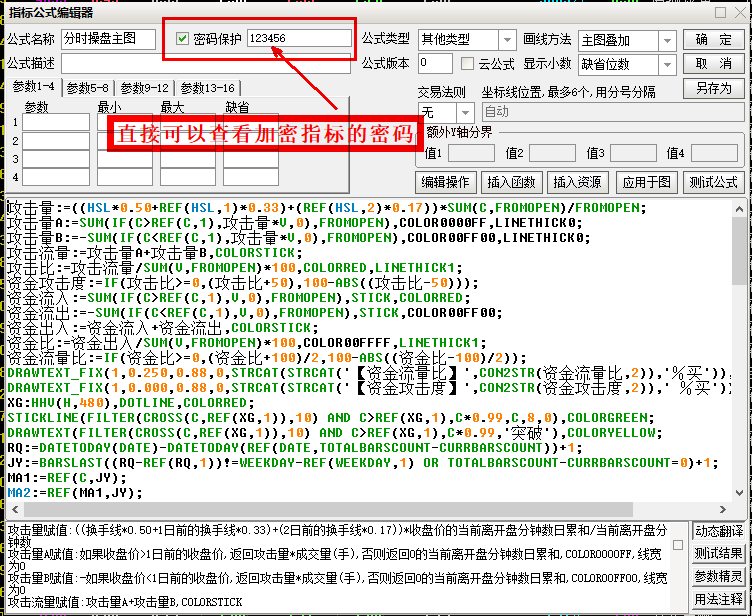Click row 4 参数 name field

[x=56, y=177]
